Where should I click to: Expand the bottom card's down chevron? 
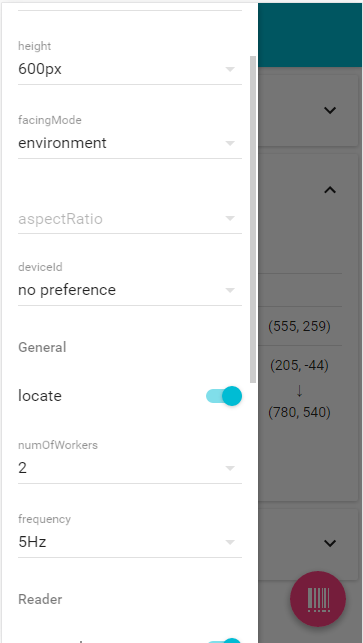330,543
